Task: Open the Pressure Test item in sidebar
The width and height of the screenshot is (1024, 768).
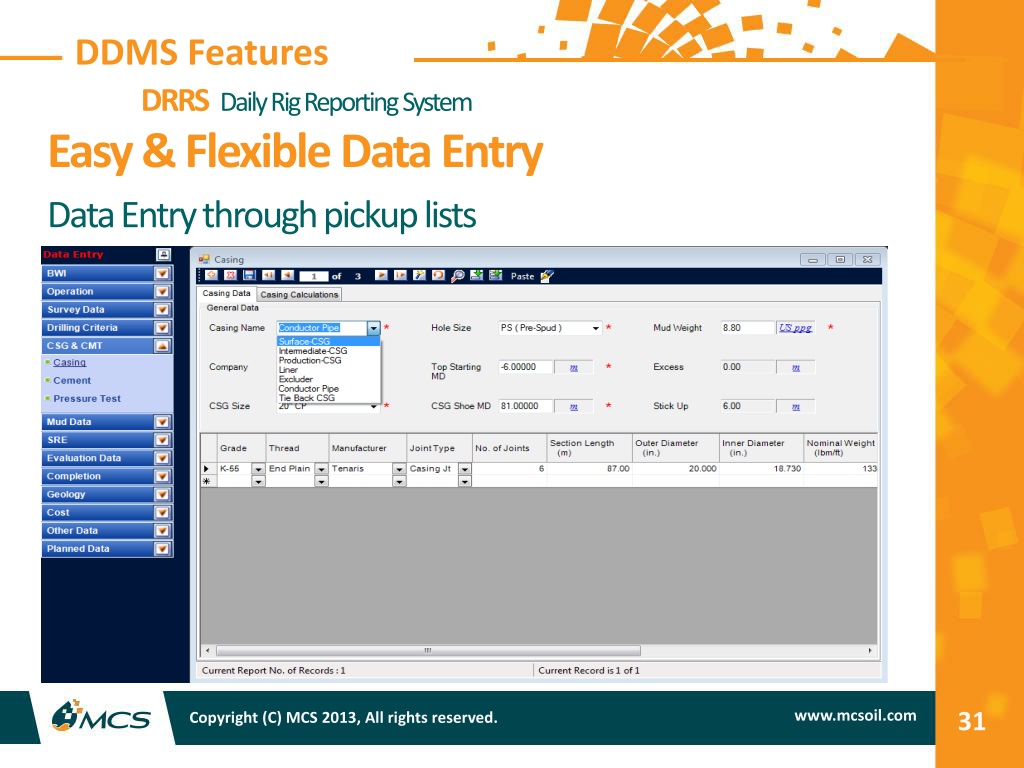Action: click(87, 398)
